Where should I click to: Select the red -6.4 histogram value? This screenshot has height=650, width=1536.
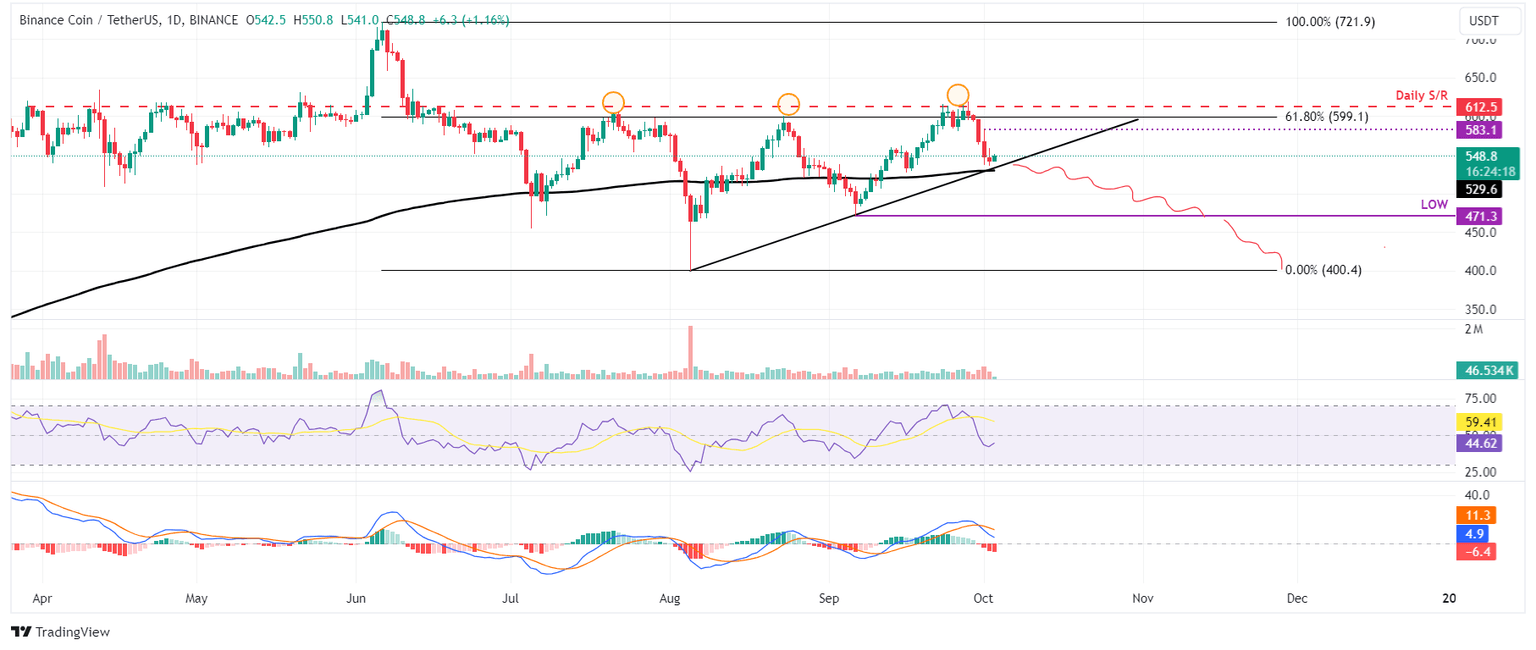click(1477, 550)
